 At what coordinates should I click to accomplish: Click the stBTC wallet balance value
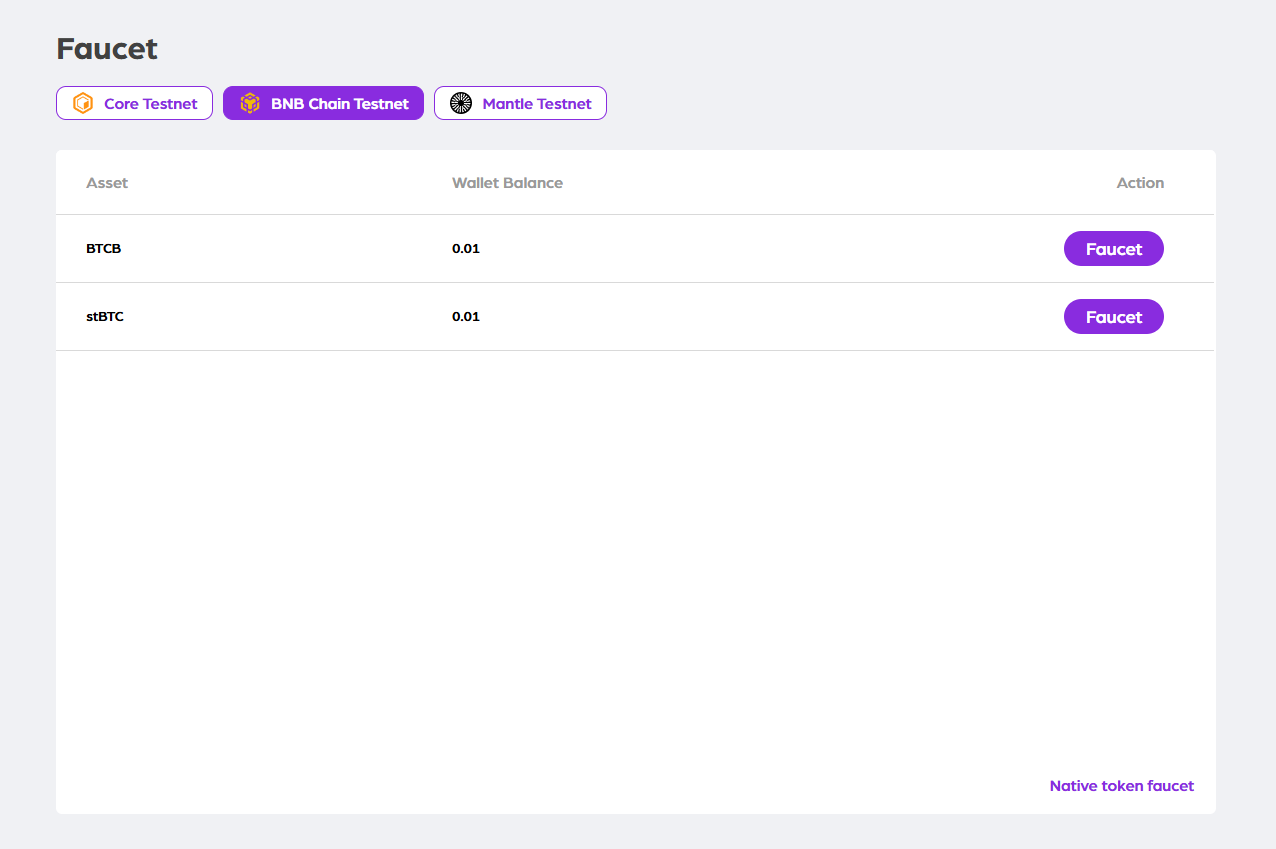click(466, 317)
